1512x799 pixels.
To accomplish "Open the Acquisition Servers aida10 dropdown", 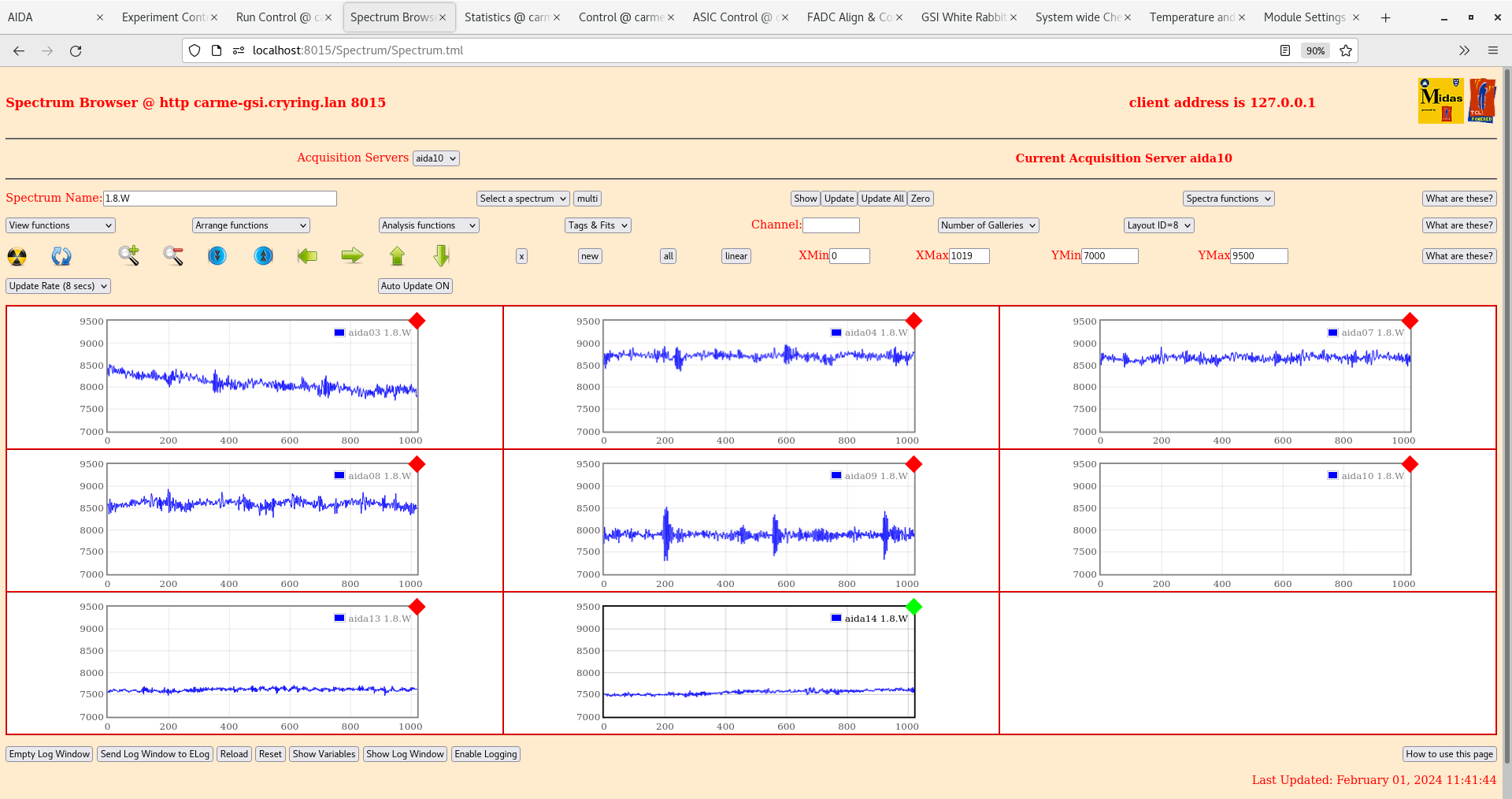I will point(435,158).
